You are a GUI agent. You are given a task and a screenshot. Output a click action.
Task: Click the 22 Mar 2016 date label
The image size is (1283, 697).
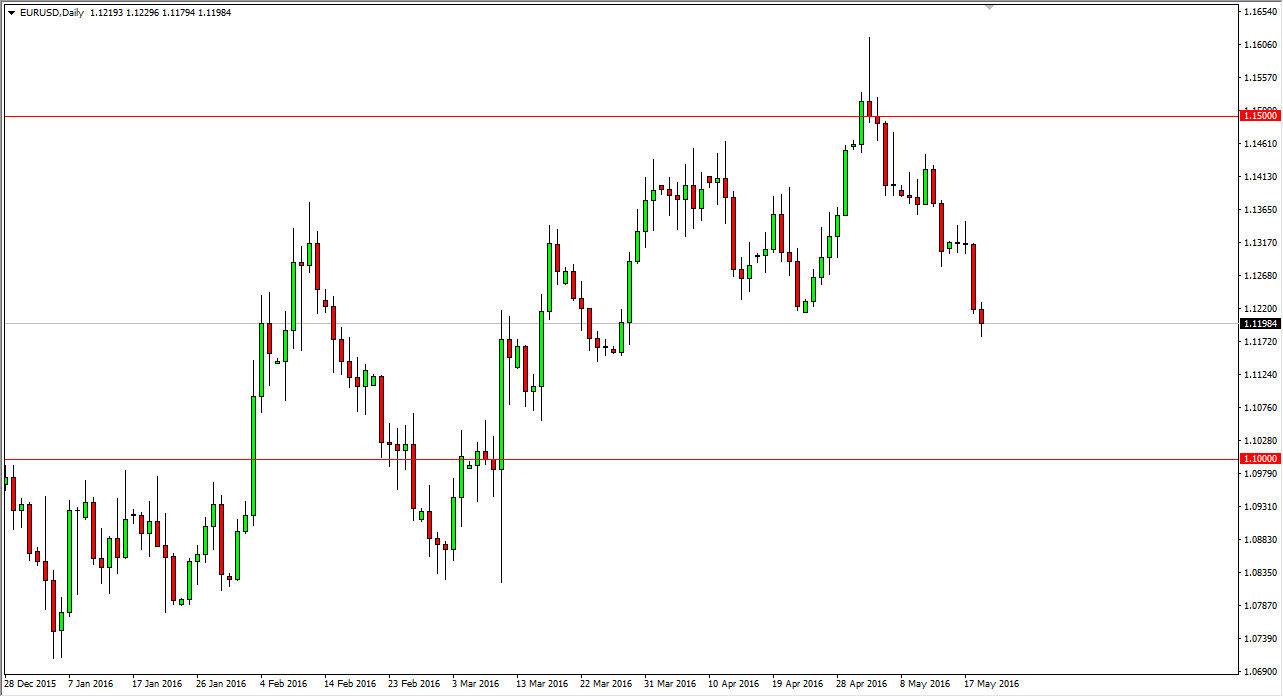(x=607, y=685)
